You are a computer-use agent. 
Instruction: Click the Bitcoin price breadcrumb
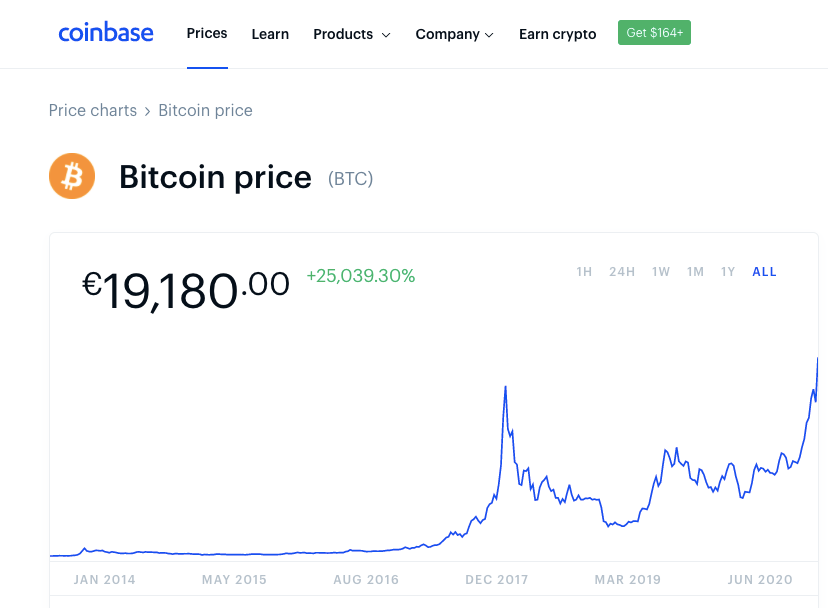[x=205, y=110]
